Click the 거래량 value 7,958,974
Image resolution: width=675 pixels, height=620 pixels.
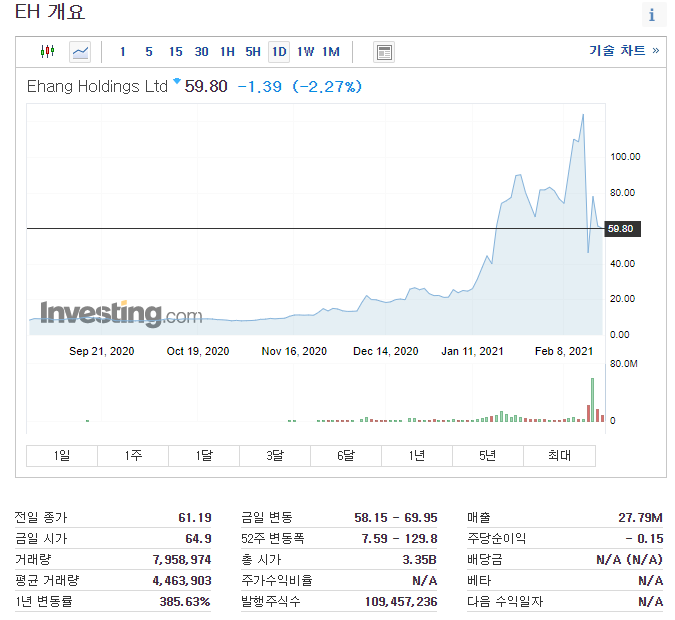click(x=182, y=560)
